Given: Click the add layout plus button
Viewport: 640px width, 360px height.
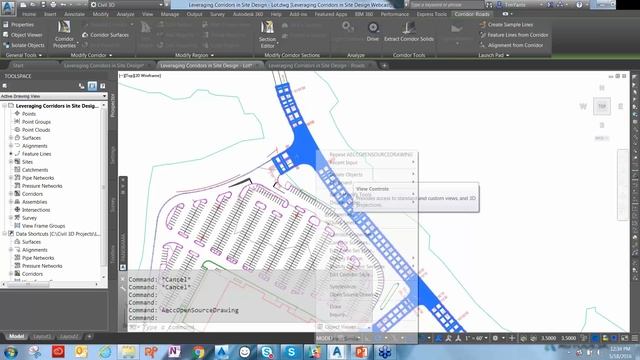Looking at the screenshot, I should tap(89, 337).
